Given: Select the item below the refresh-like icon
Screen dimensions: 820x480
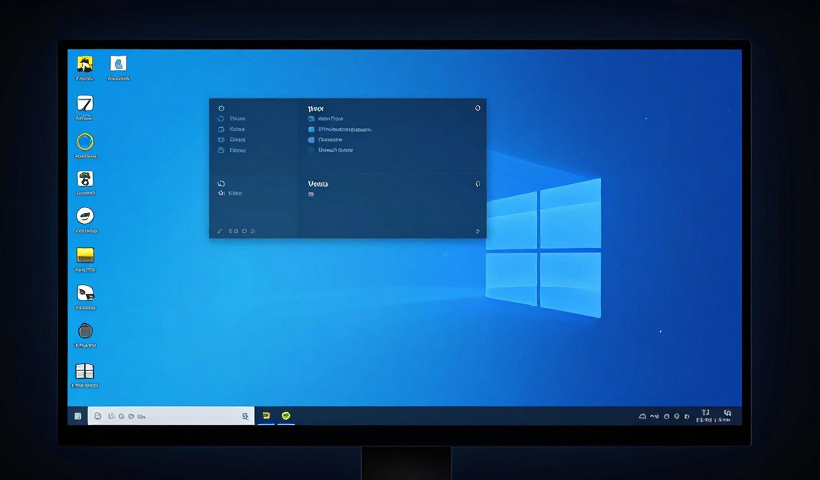Looking at the screenshot, I should [x=230, y=193].
